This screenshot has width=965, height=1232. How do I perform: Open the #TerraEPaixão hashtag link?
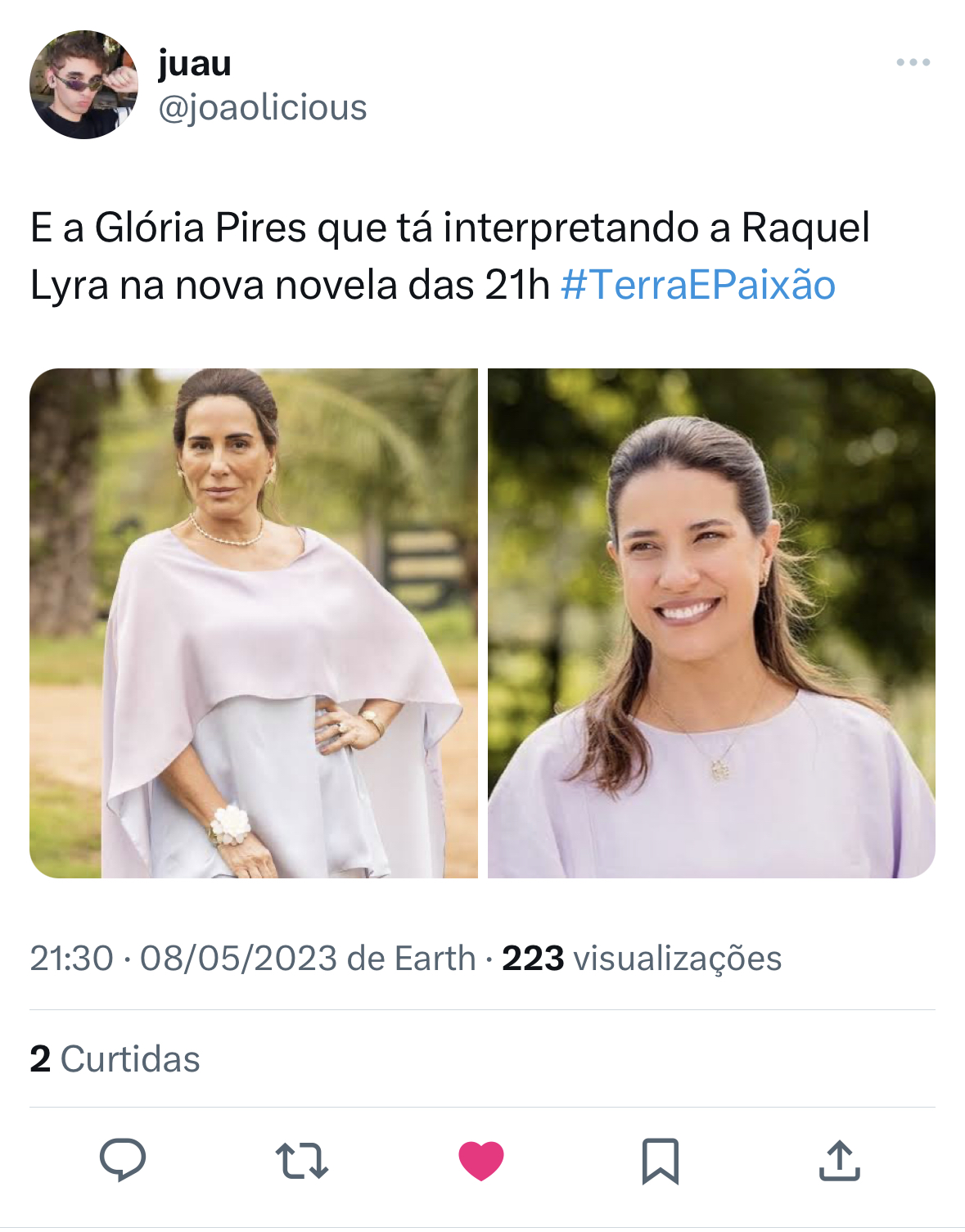tap(698, 285)
